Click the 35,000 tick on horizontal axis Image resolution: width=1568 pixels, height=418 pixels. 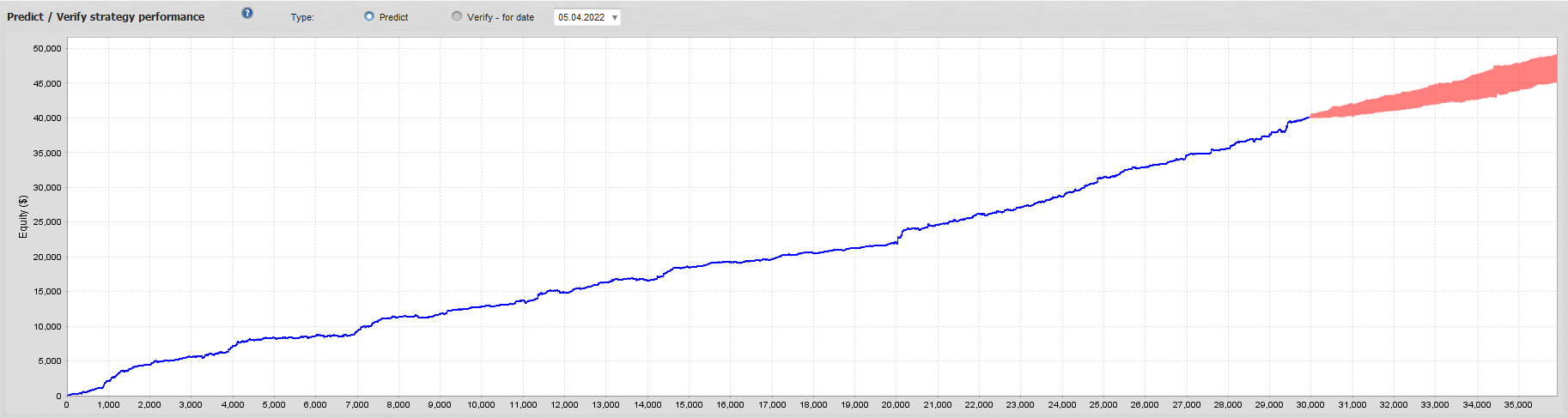tap(1517, 404)
